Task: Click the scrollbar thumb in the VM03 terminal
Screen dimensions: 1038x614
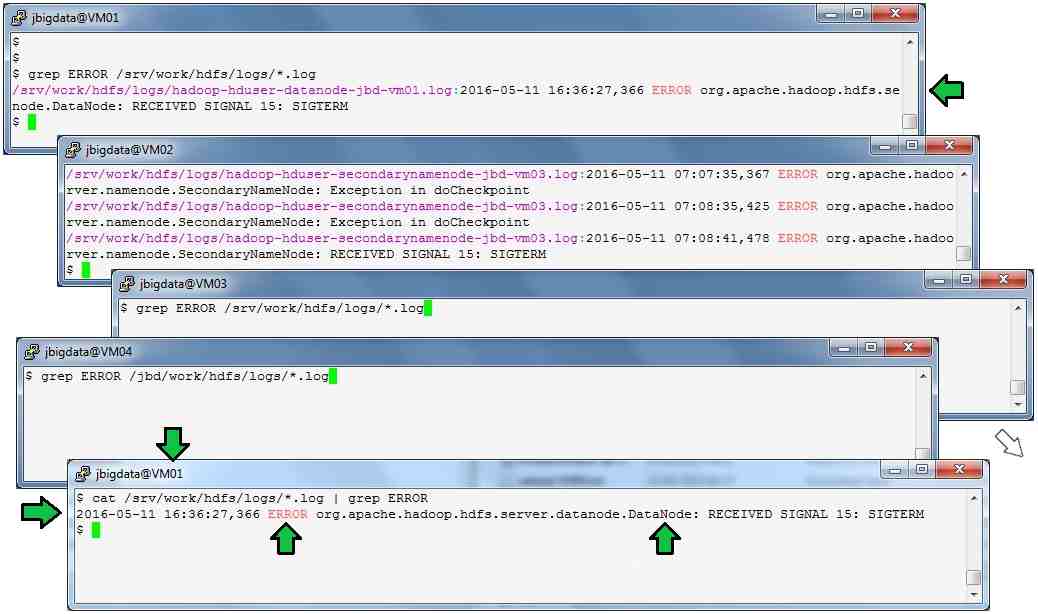Action: click(x=1017, y=388)
